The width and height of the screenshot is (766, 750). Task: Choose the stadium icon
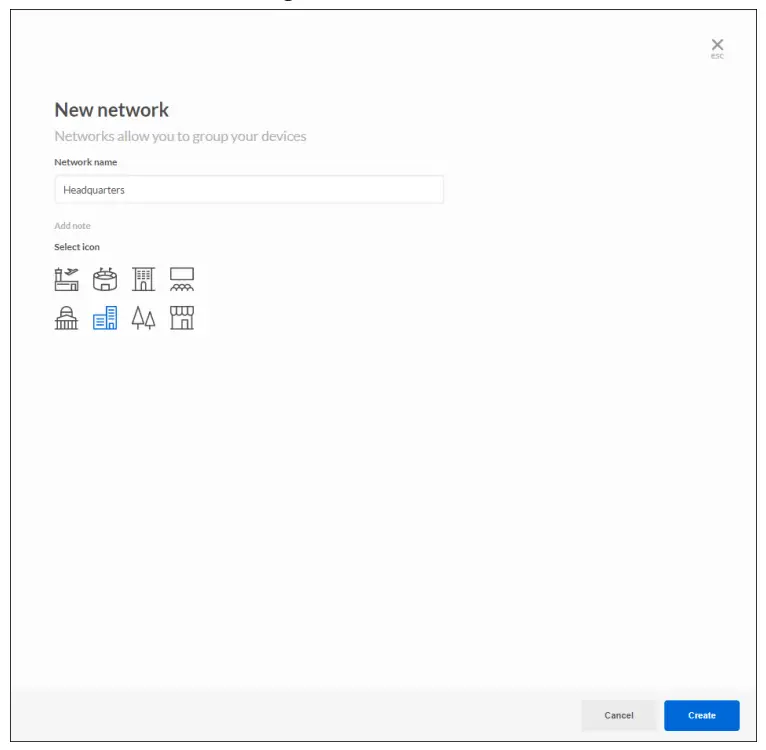click(x=105, y=279)
